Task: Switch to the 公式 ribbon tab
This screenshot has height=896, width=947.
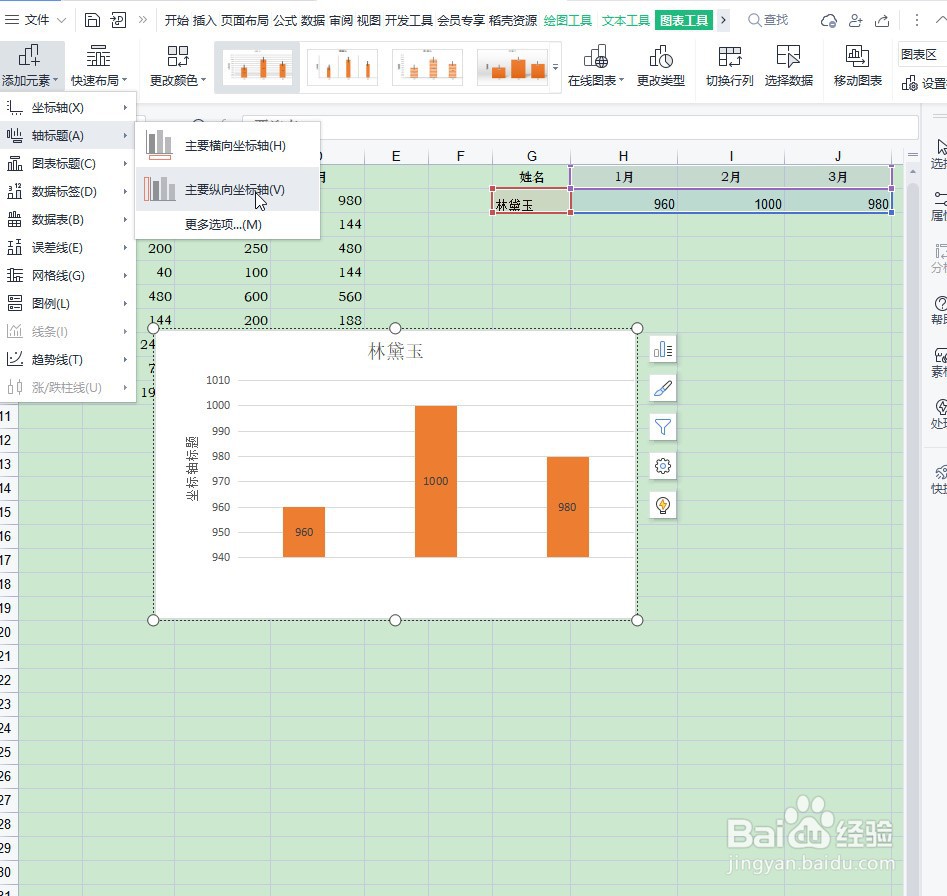Action: click(x=284, y=21)
